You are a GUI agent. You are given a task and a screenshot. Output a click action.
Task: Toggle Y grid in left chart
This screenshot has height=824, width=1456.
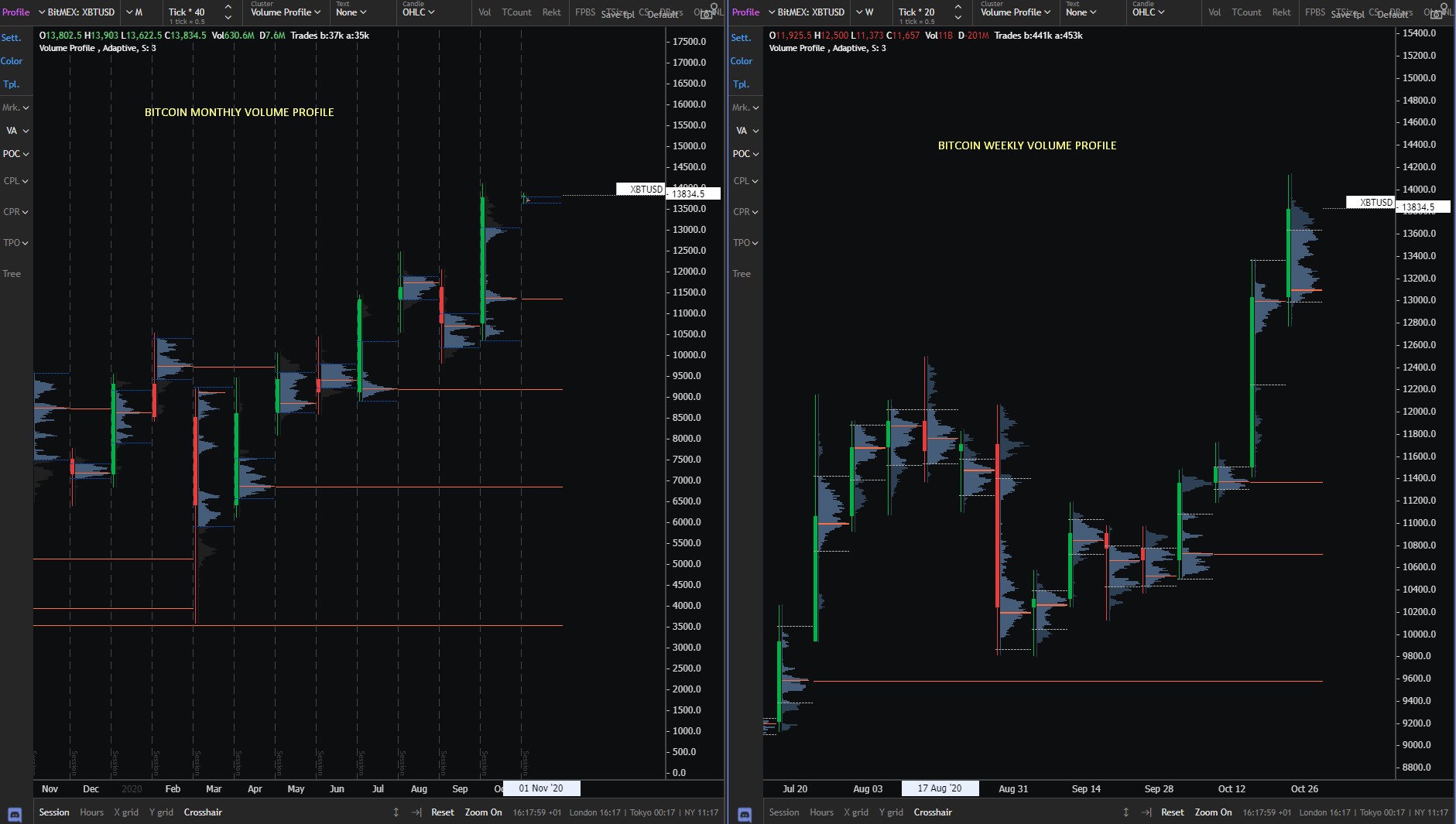(x=161, y=812)
